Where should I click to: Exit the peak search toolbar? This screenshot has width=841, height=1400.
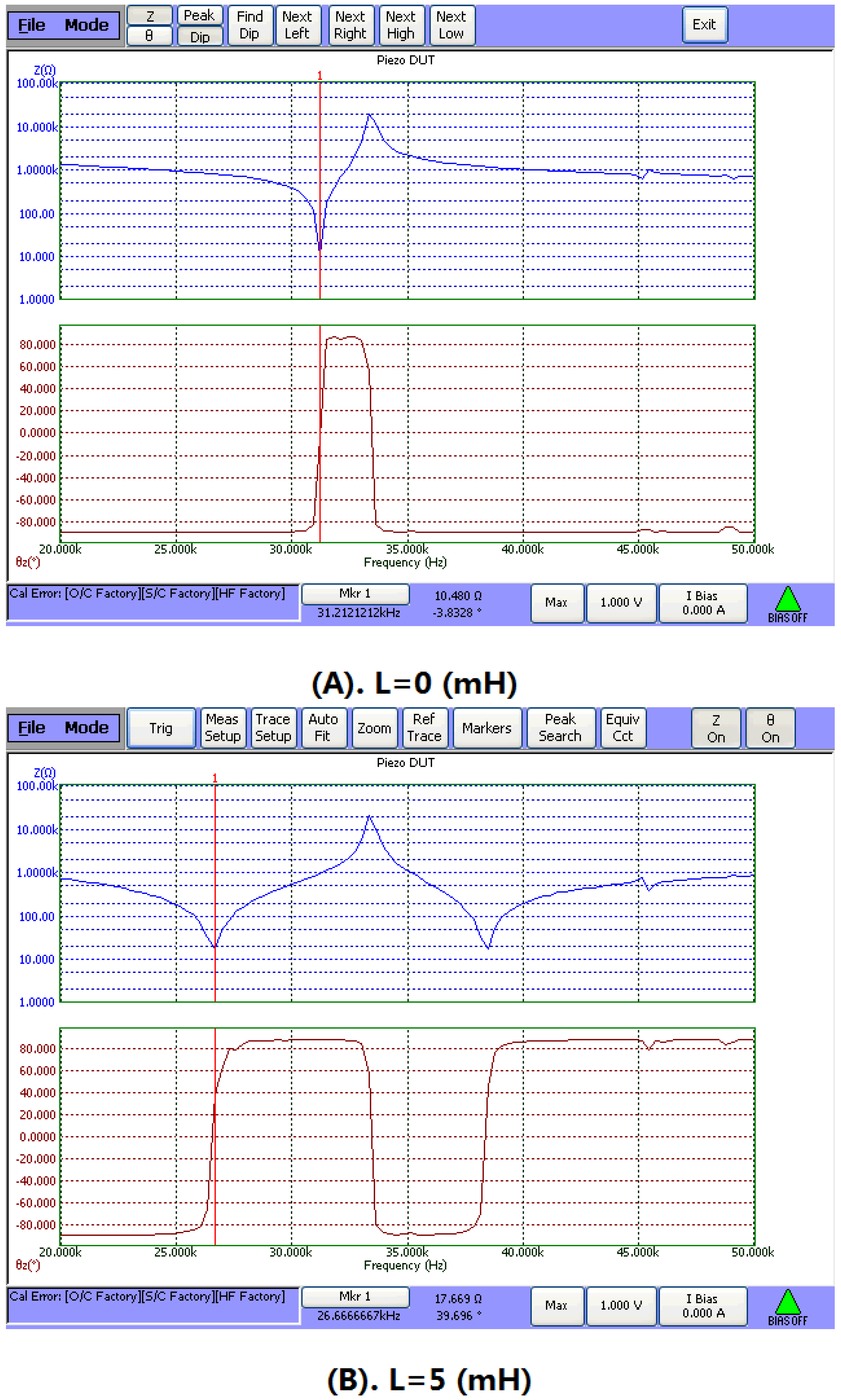coord(705,25)
